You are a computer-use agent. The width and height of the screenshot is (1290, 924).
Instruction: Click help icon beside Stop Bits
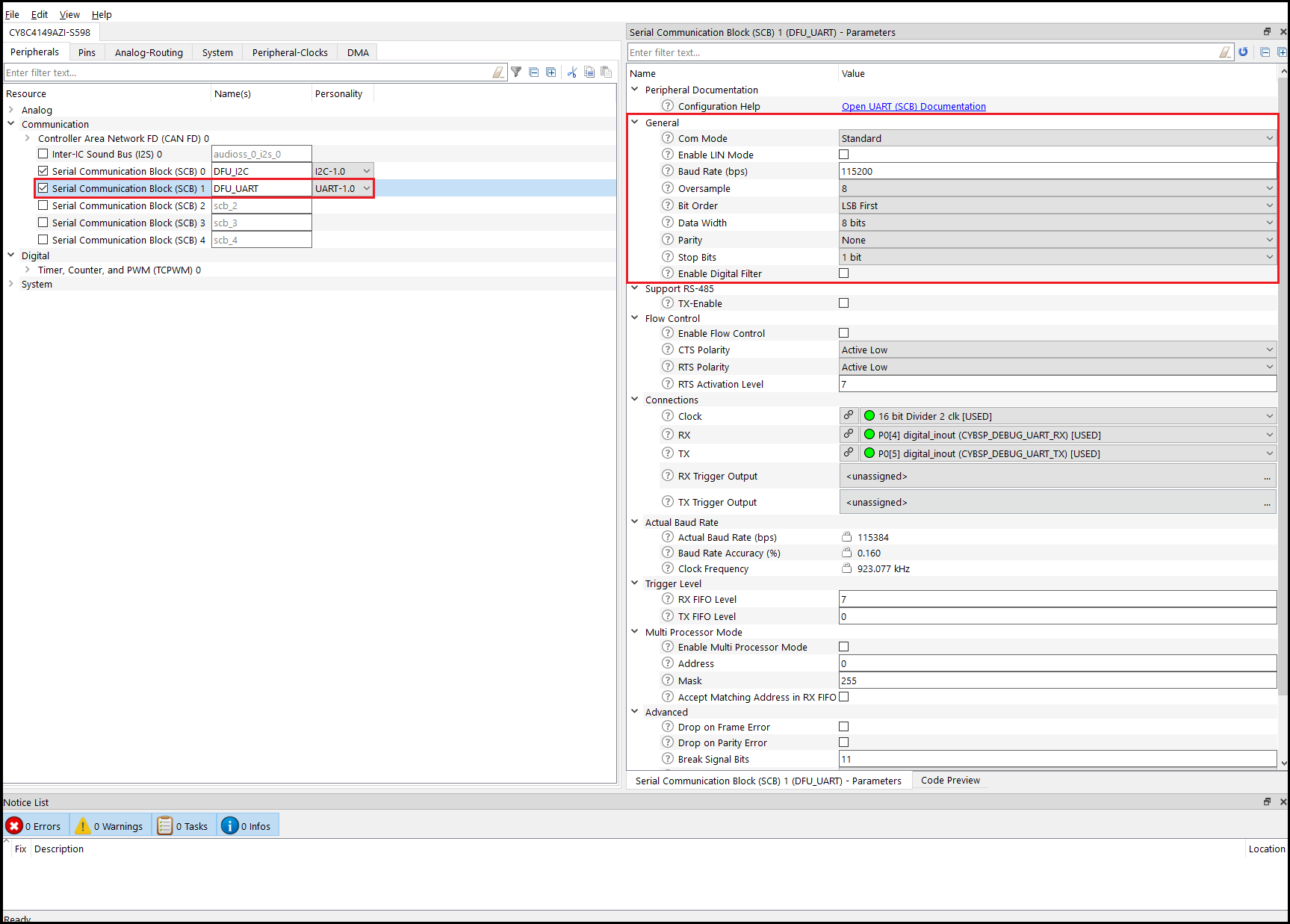[668, 257]
